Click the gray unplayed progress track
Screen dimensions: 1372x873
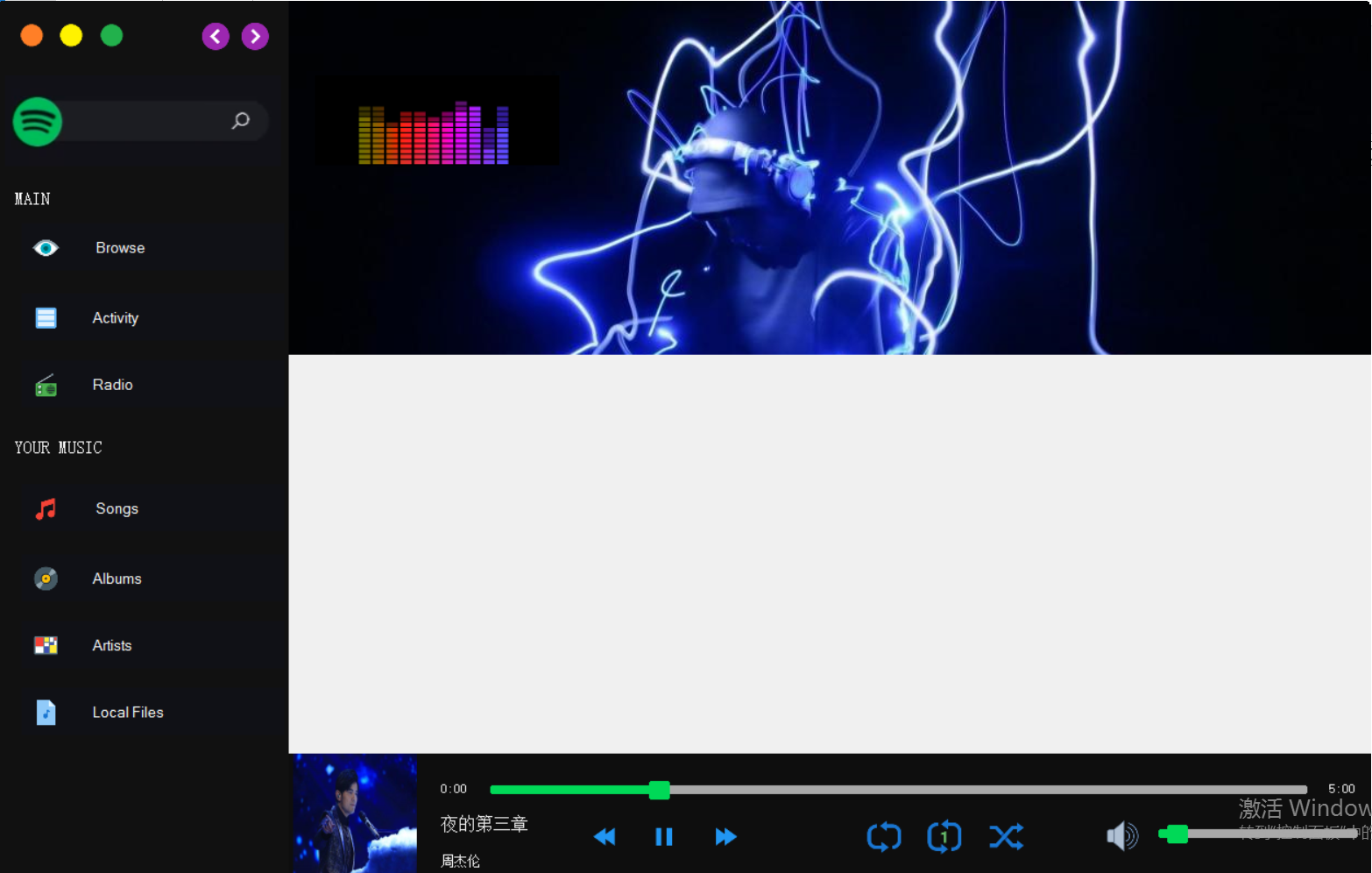pyautogui.click(x=988, y=790)
